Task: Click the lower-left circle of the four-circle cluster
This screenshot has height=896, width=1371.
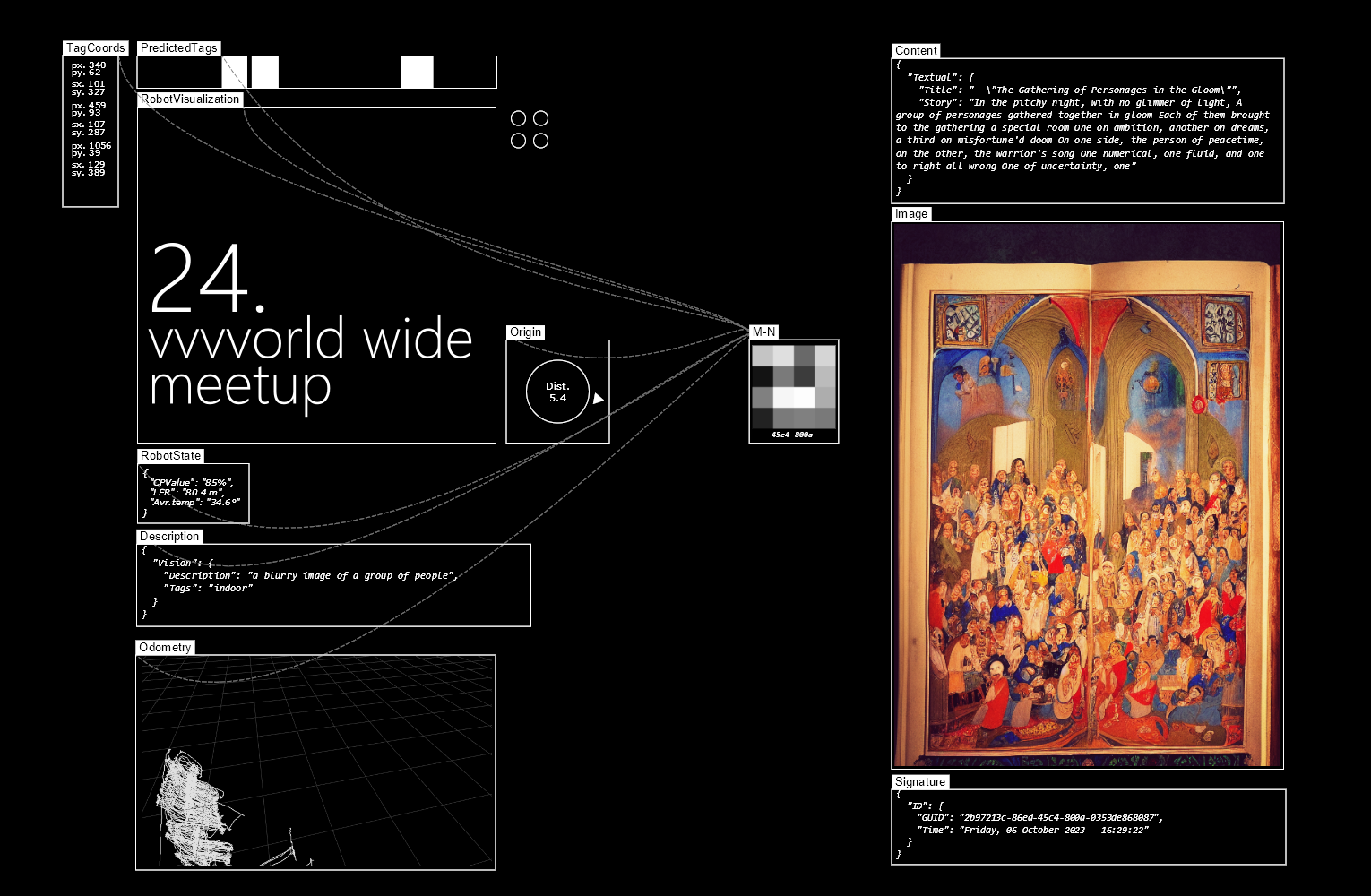Action: click(518, 141)
